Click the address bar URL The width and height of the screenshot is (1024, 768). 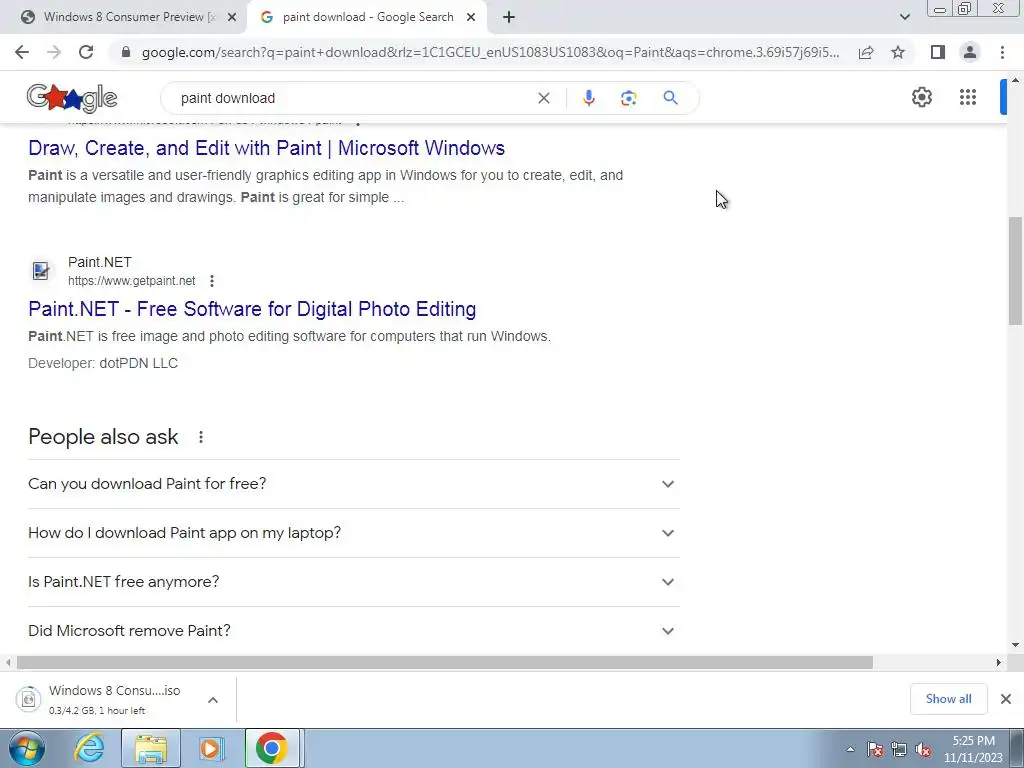pos(490,52)
